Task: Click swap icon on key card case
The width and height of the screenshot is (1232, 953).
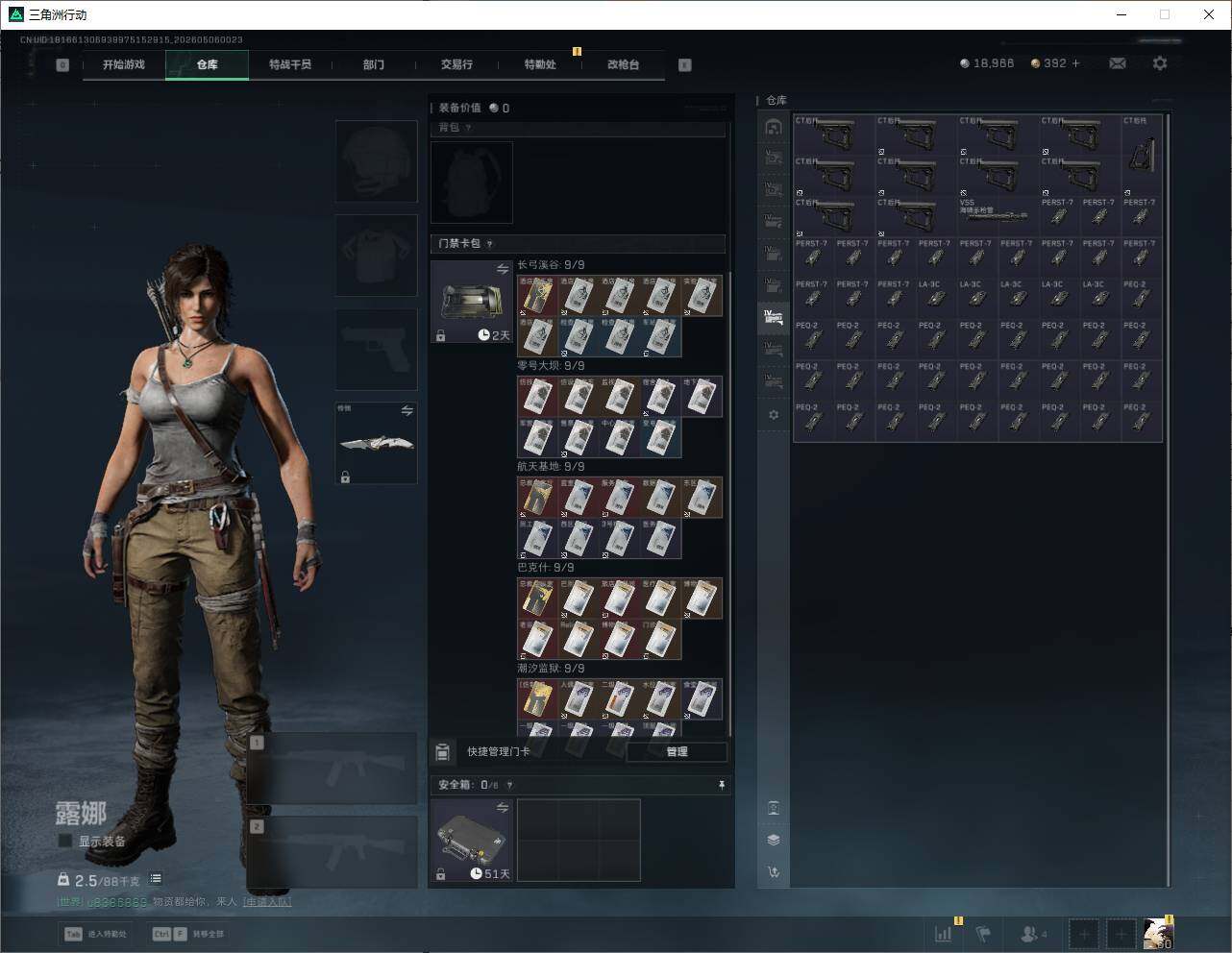Action: tap(502, 270)
